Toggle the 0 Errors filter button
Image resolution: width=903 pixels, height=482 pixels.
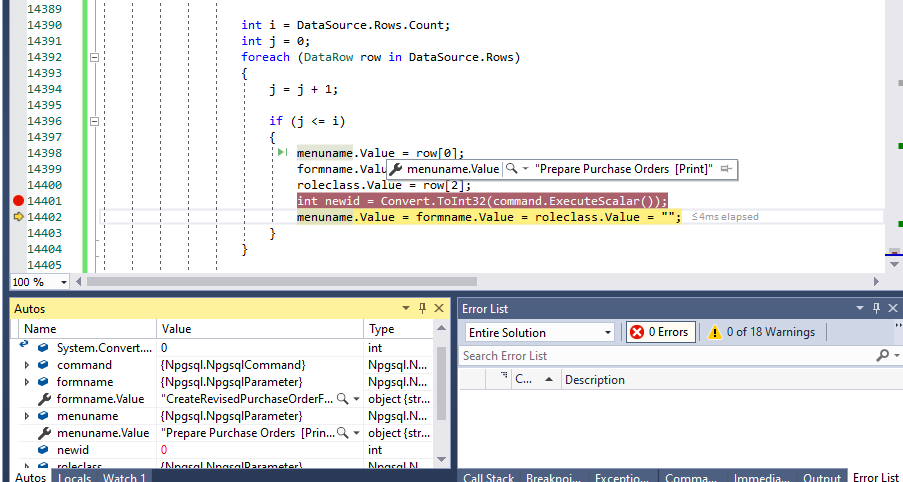(659, 332)
